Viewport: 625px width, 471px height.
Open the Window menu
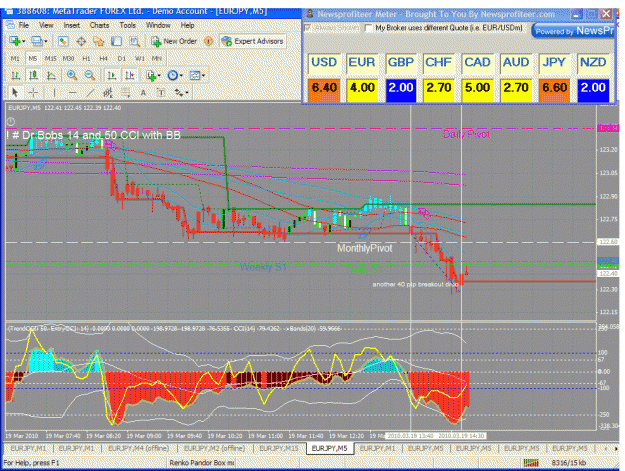[158, 25]
